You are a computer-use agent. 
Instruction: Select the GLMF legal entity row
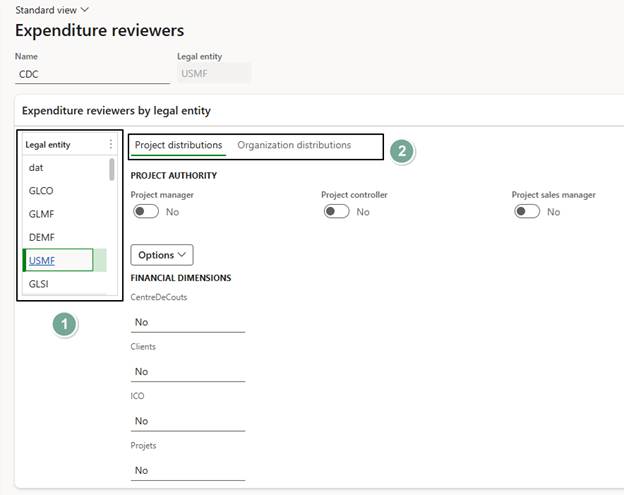41,214
